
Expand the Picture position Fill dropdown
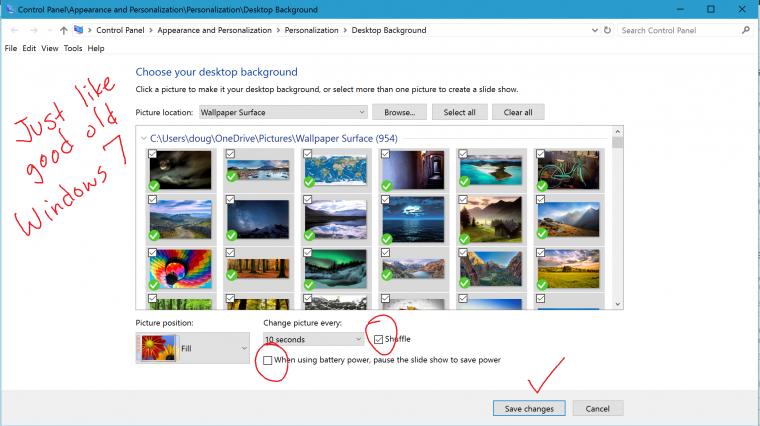pos(245,349)
